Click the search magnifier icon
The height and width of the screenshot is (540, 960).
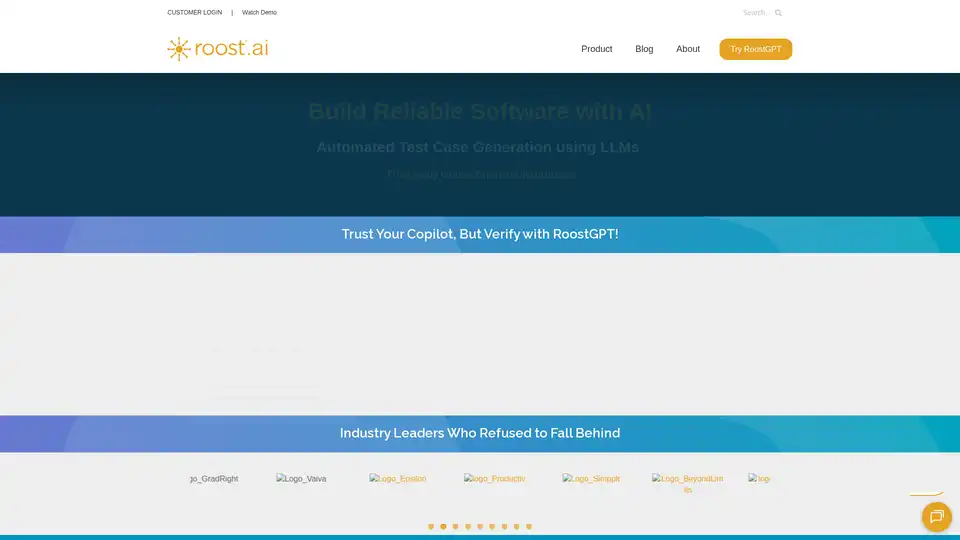pyautogui.click(x=778, y=13)
